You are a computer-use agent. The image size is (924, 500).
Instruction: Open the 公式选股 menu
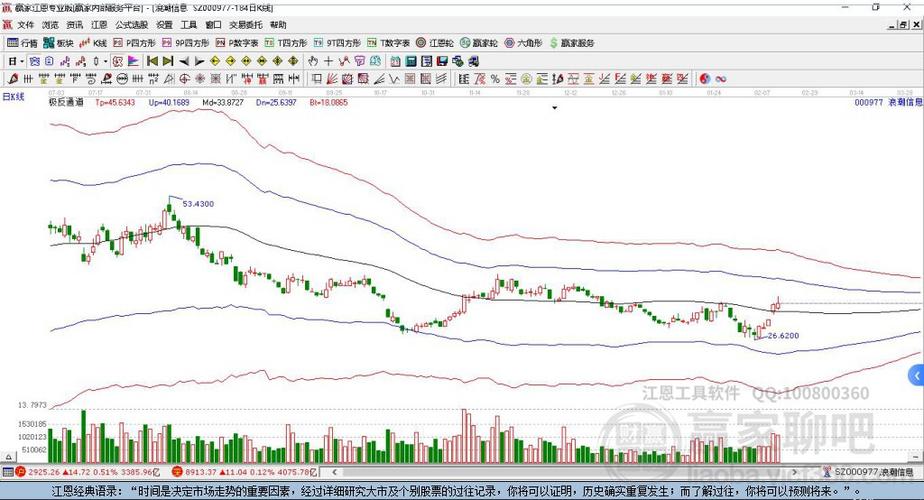coord(131,24)
